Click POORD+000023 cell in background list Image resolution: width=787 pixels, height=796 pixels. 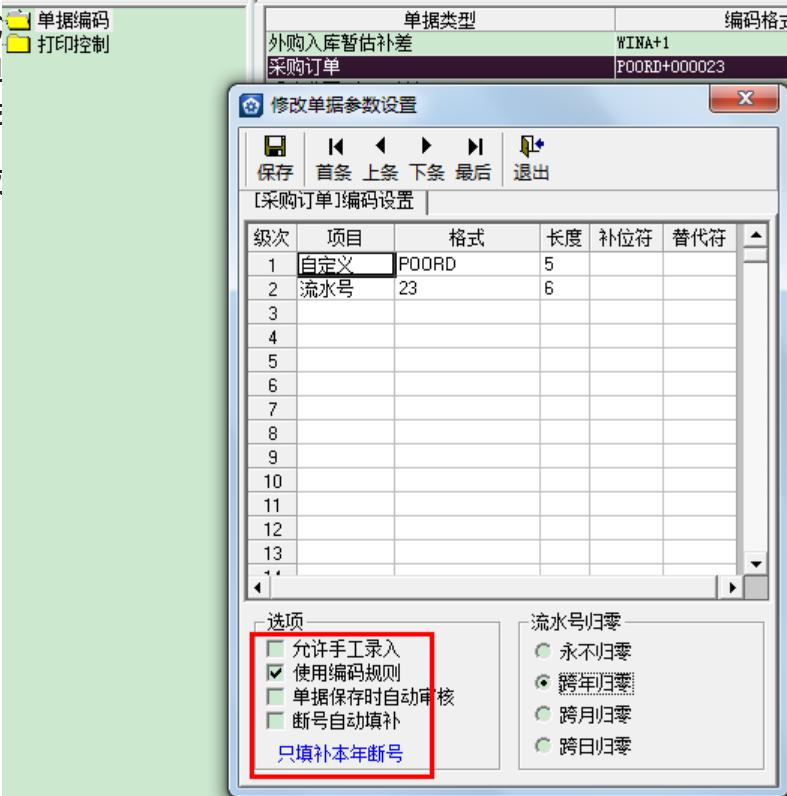(x=701, y=67)
